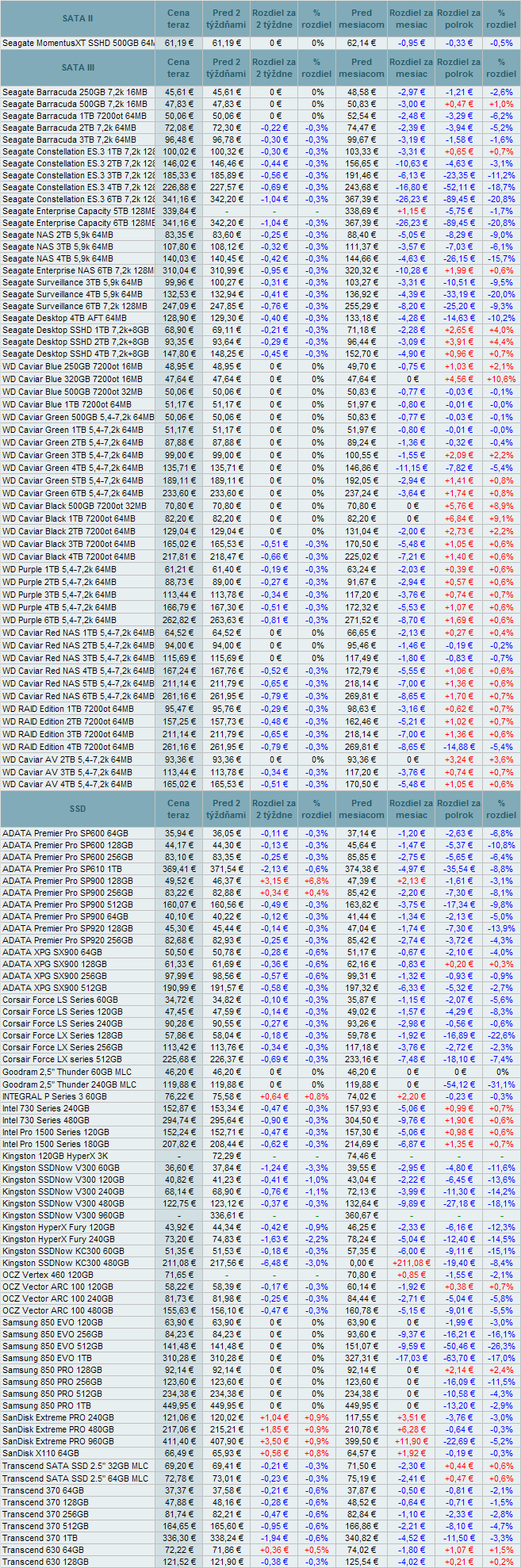The image size is (521, 1568).
Task: Click Transcend SATA SSD 2.5" 32GB MLC
Action: (75, 1467)
